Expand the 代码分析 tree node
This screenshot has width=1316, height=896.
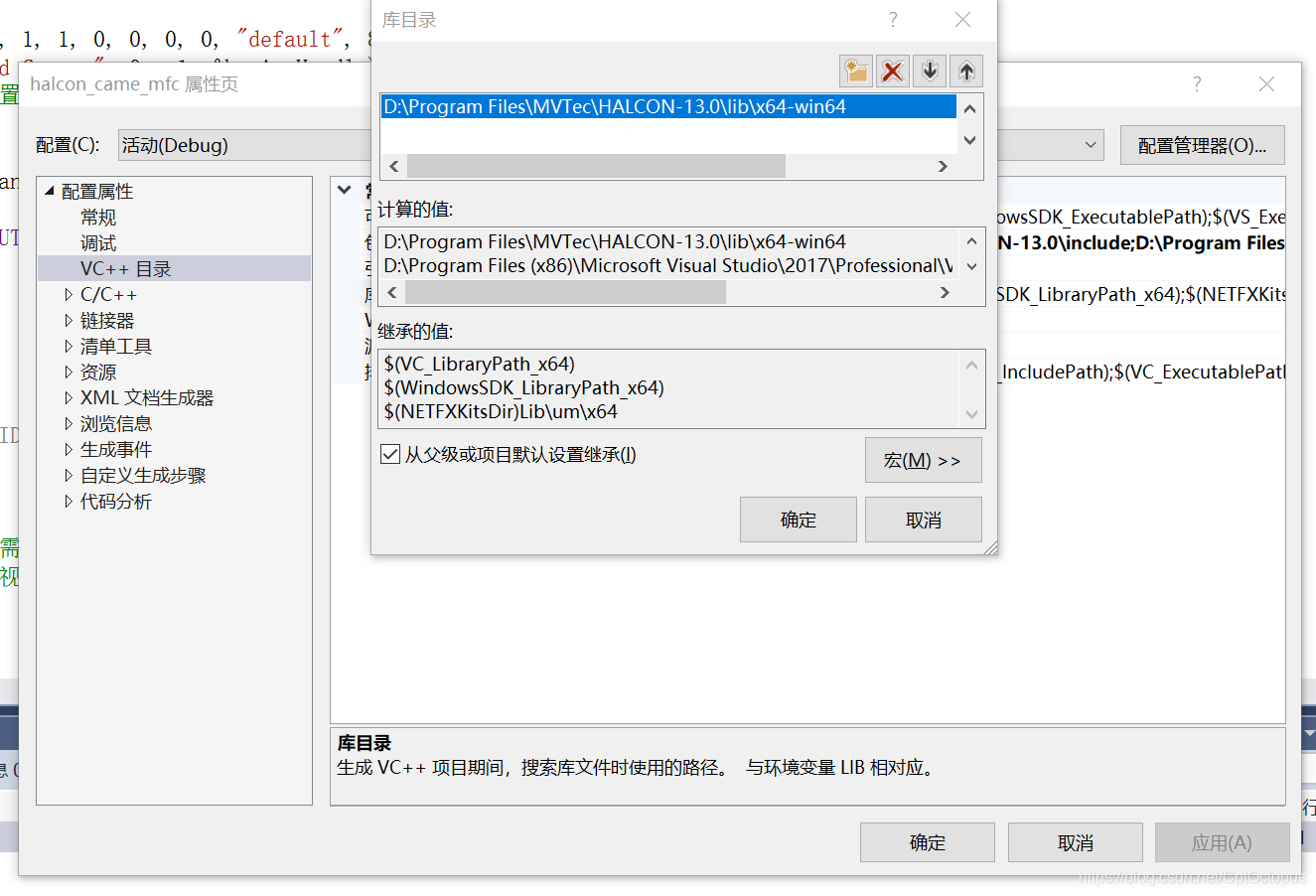click(69, 502)
